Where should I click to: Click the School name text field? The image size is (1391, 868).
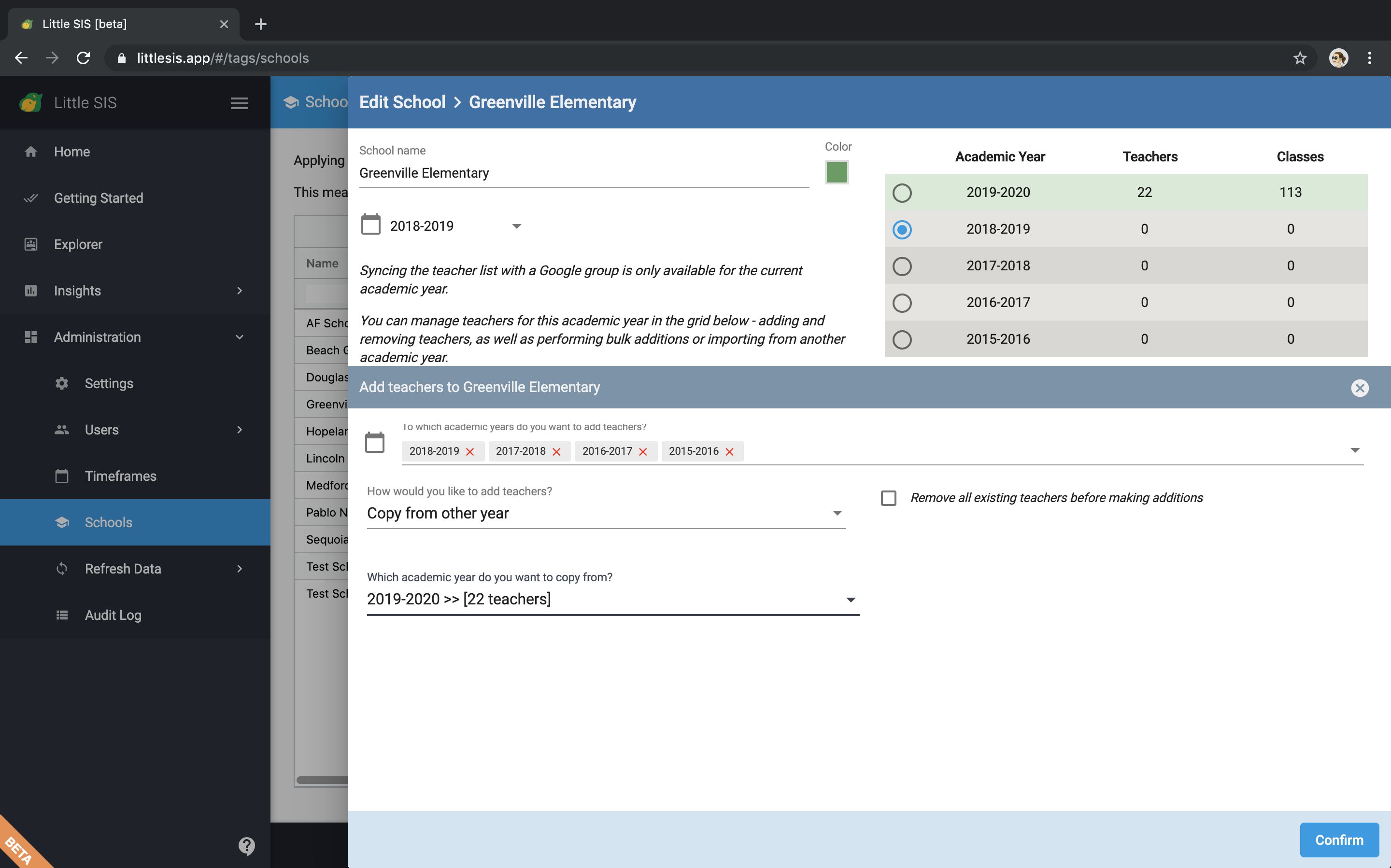coord(583,173)
